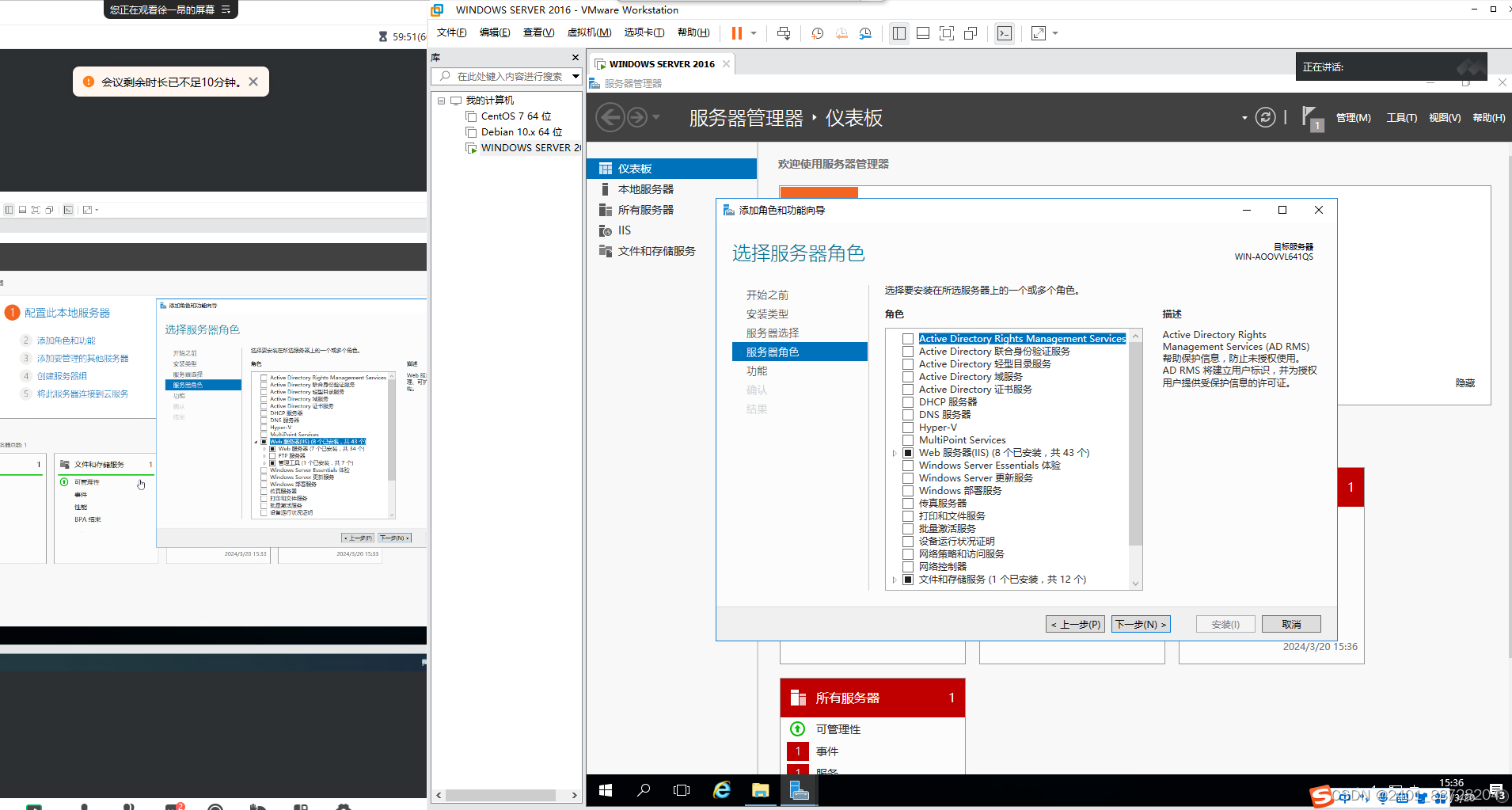Select the WINDOWS SERVER 2016 VM tab

click(x=661, y=64)
